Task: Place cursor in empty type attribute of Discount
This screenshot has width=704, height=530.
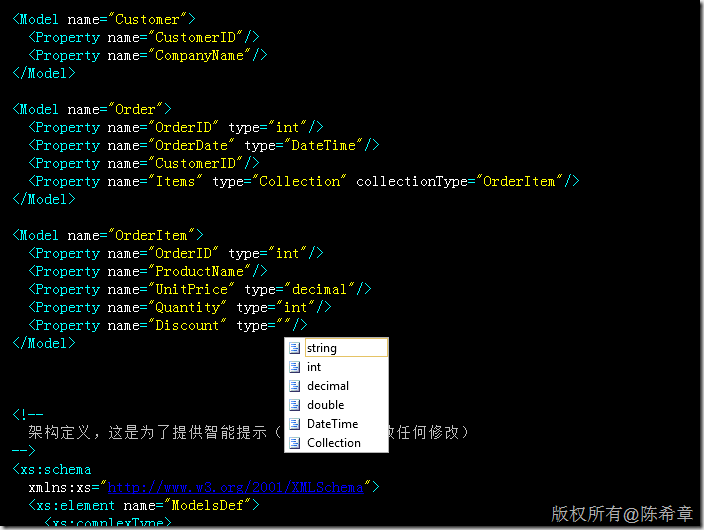Action: click(x=283, y=325)
